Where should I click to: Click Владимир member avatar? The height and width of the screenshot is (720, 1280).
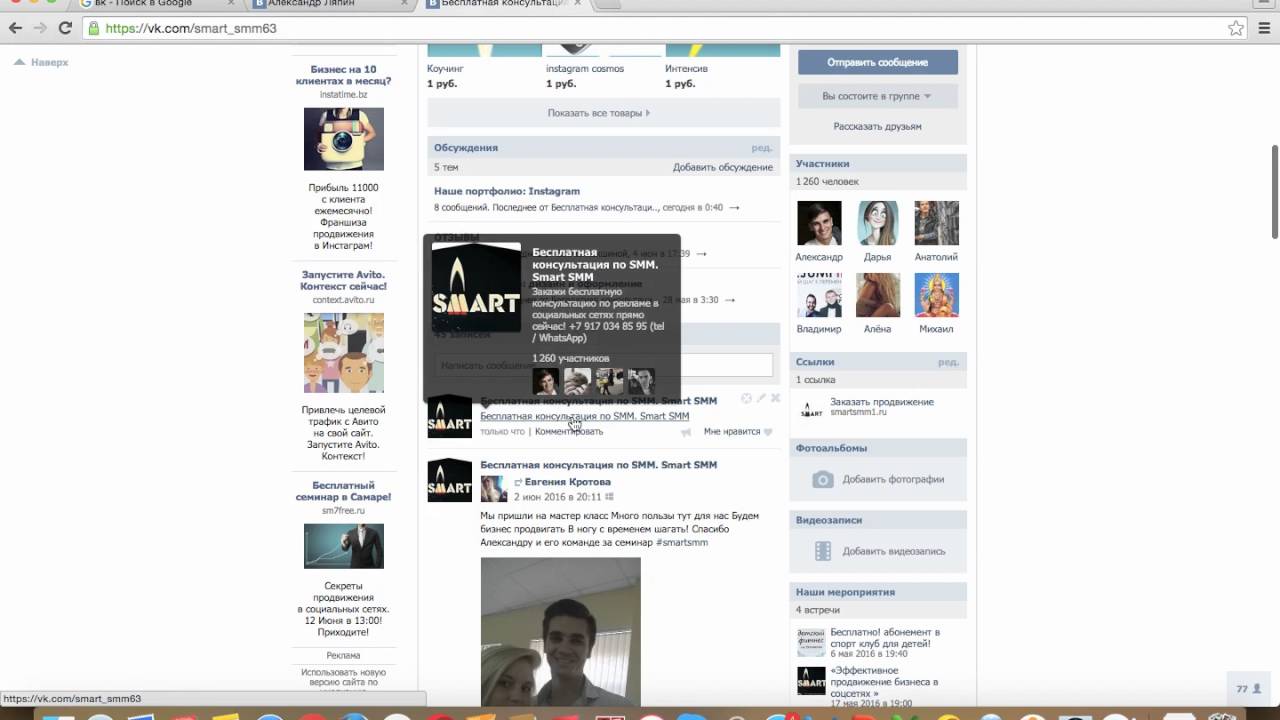(819, 295)
